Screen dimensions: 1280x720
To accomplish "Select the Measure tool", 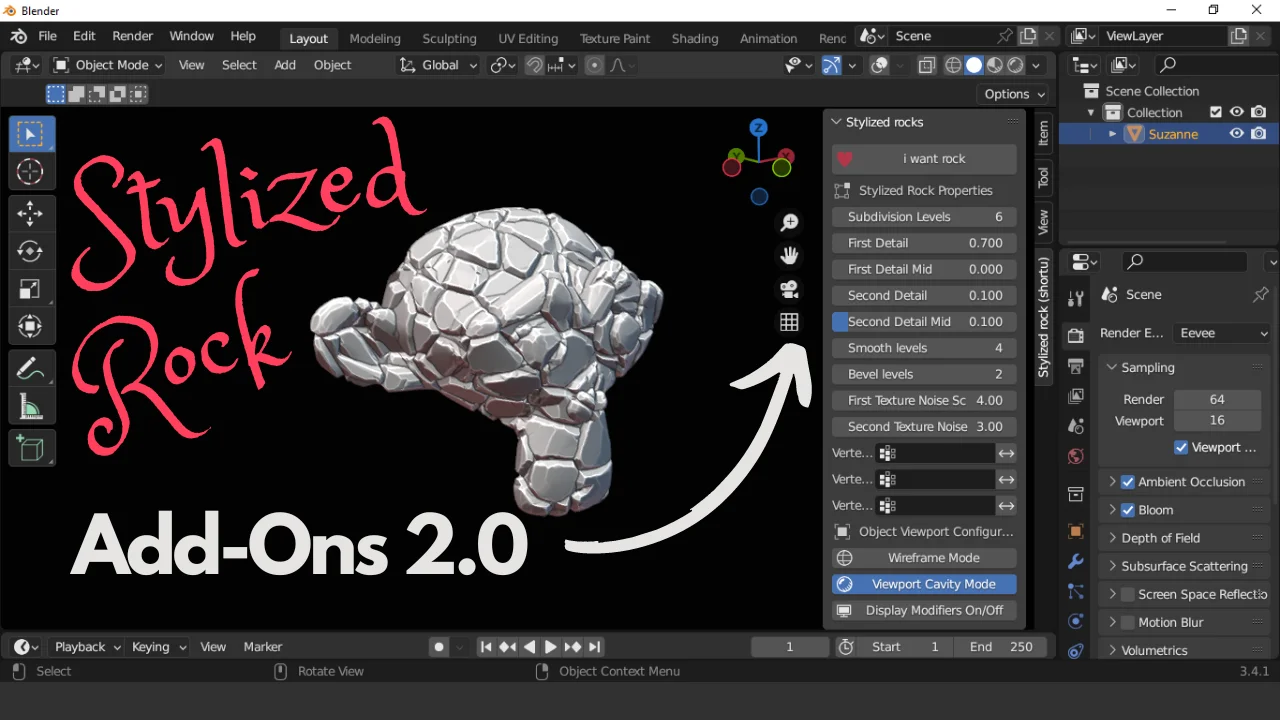I will [x=31, y=406].
